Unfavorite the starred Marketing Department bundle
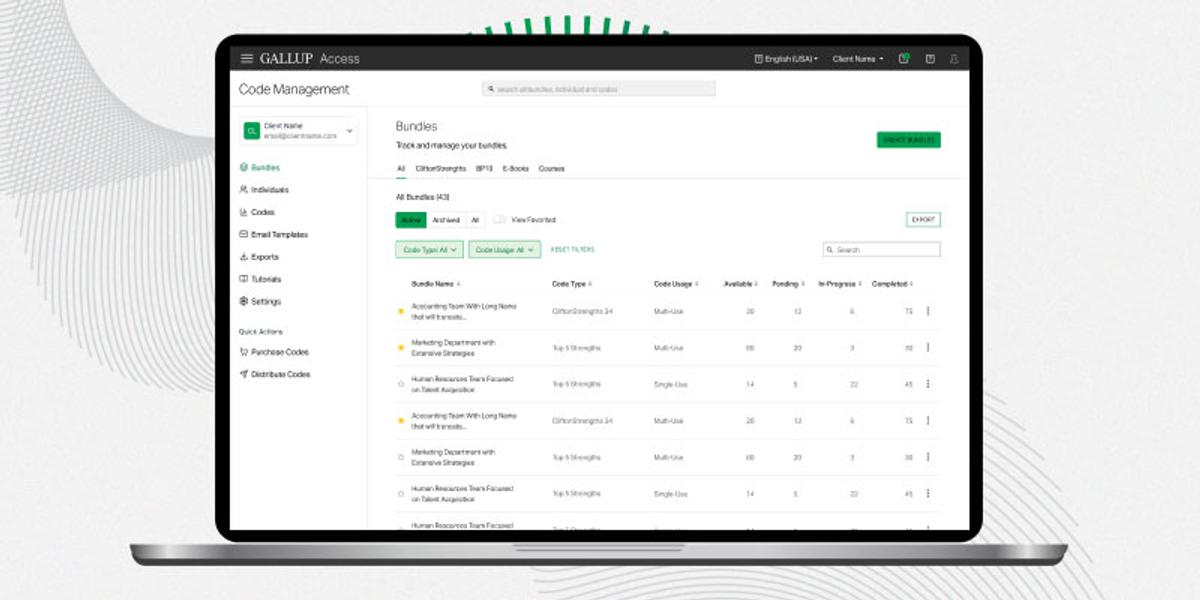 pos(401,348)
